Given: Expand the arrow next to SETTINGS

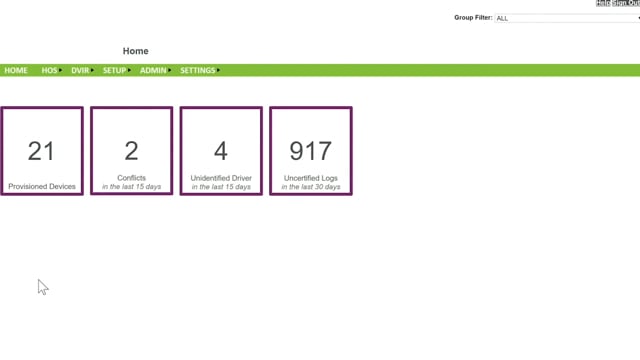Looking at the screenshot, I should click(218, 70).
